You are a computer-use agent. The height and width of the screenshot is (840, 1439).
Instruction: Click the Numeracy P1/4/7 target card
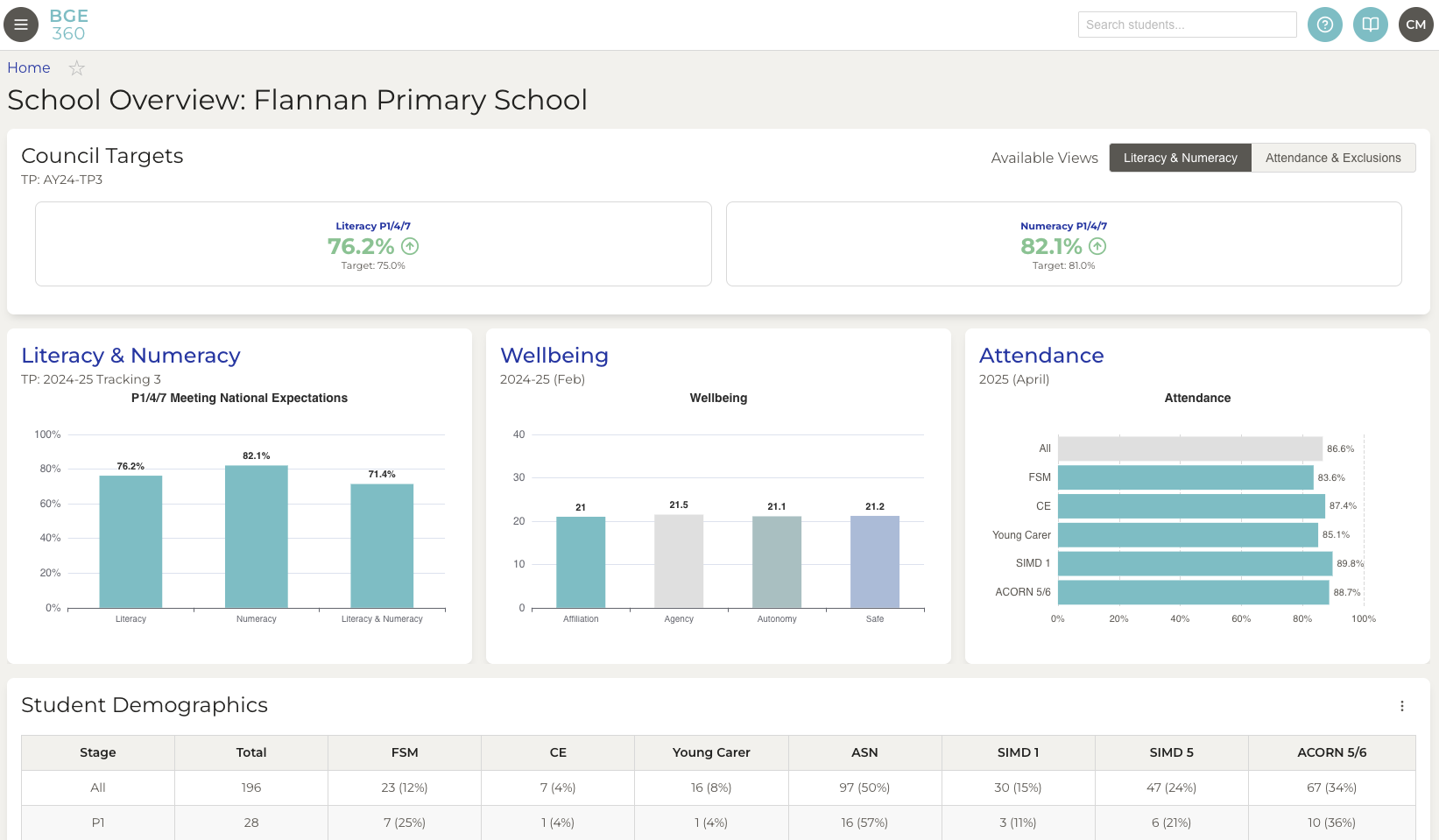(x=1064, y=244)
